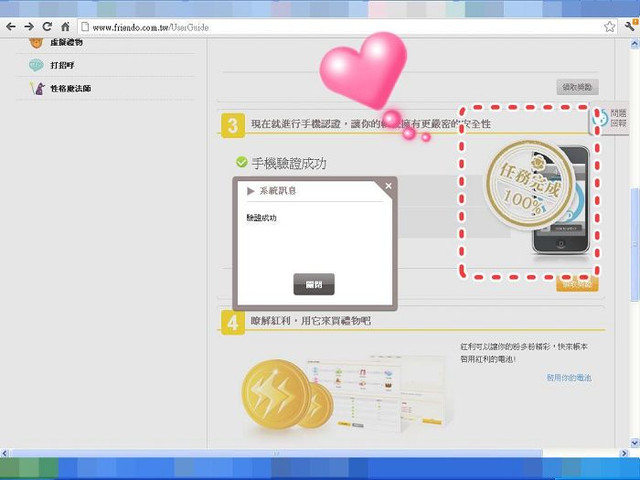640x480 pixels.
Task: Click horizontal scrollbar left arrow
Action: [x=4, y=453]
